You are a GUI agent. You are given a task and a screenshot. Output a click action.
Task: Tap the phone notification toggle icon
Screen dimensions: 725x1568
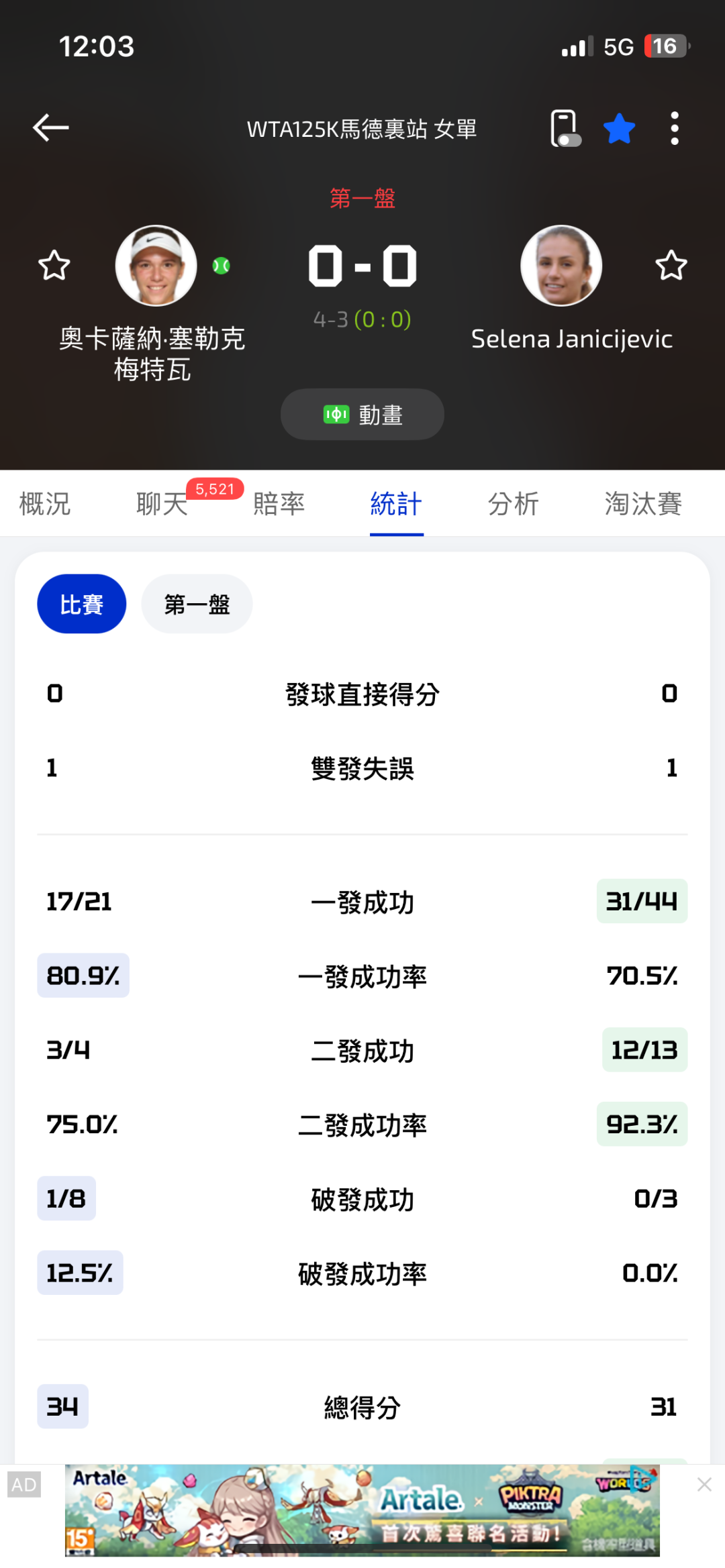(565, 128)
